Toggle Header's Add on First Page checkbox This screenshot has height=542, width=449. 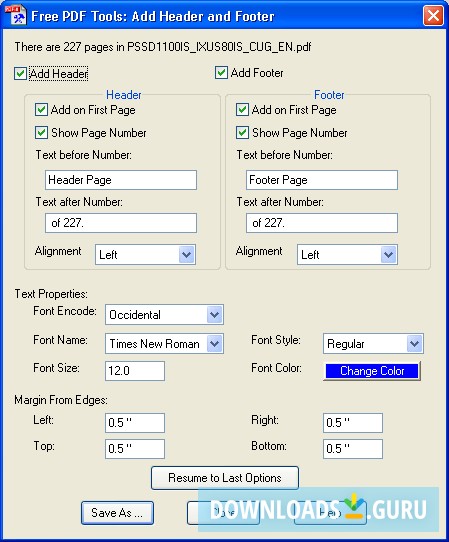pos(41,110)
